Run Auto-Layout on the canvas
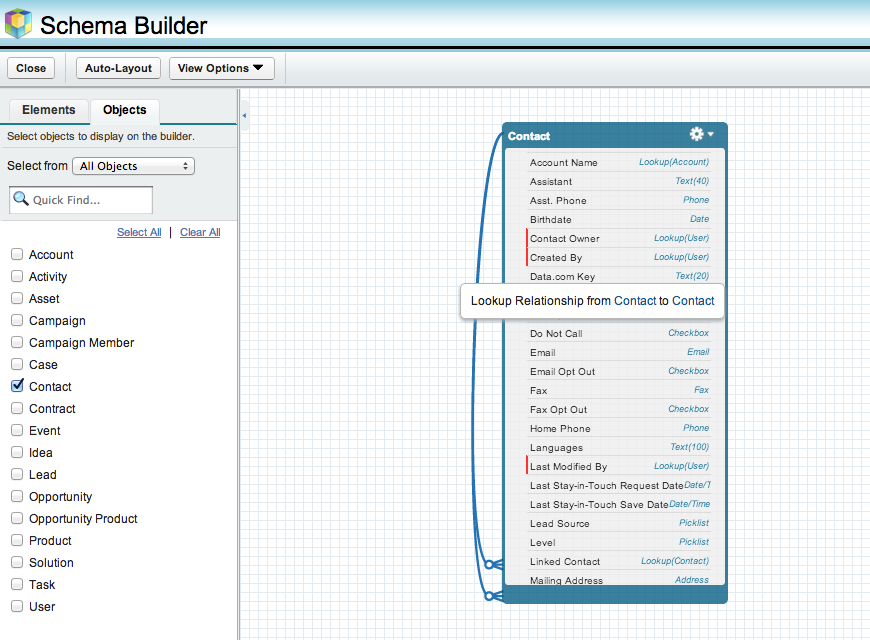870x640 pixels. (x=118, y=68)
